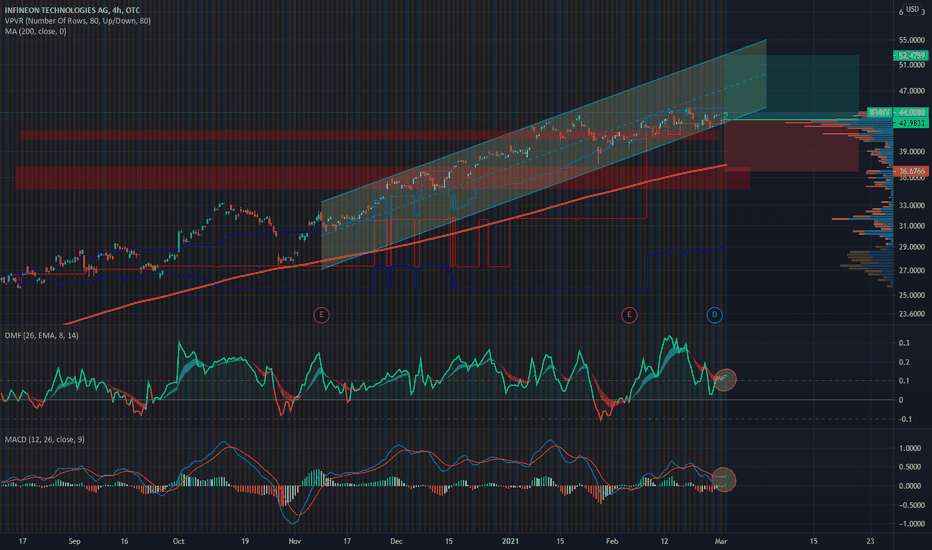Click the 1.0000 MACD scale value
The width and height of the screenshot is (932, 550).
point(910,448)
